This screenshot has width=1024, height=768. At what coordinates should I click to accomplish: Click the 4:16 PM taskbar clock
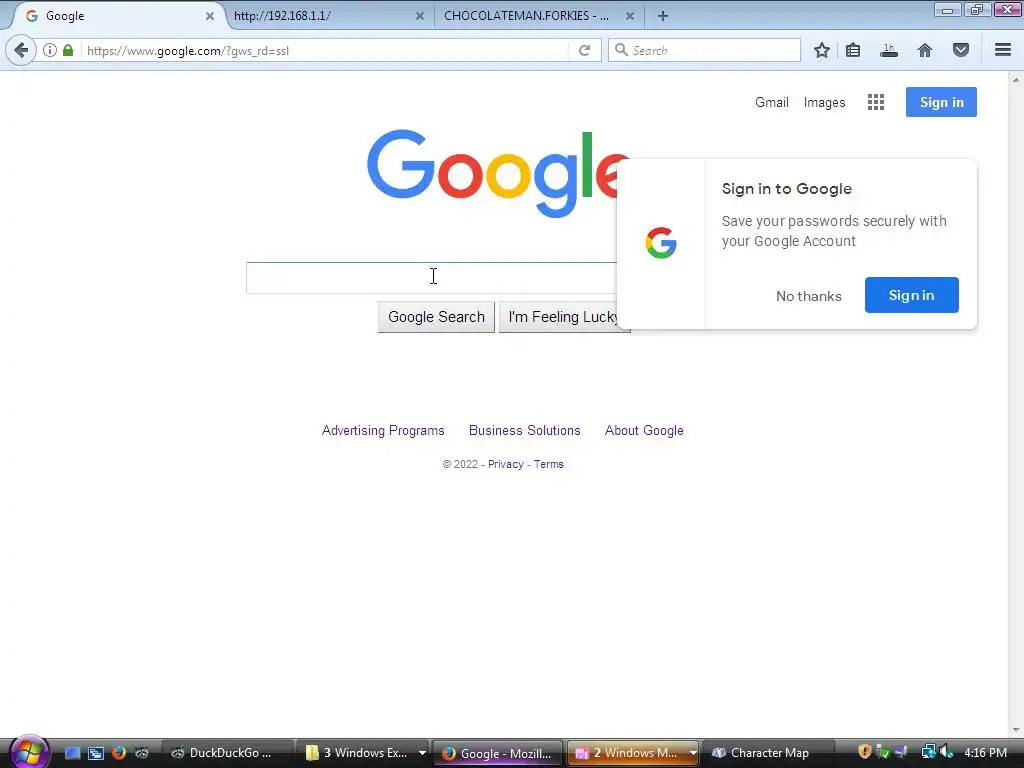pos(985,752)
